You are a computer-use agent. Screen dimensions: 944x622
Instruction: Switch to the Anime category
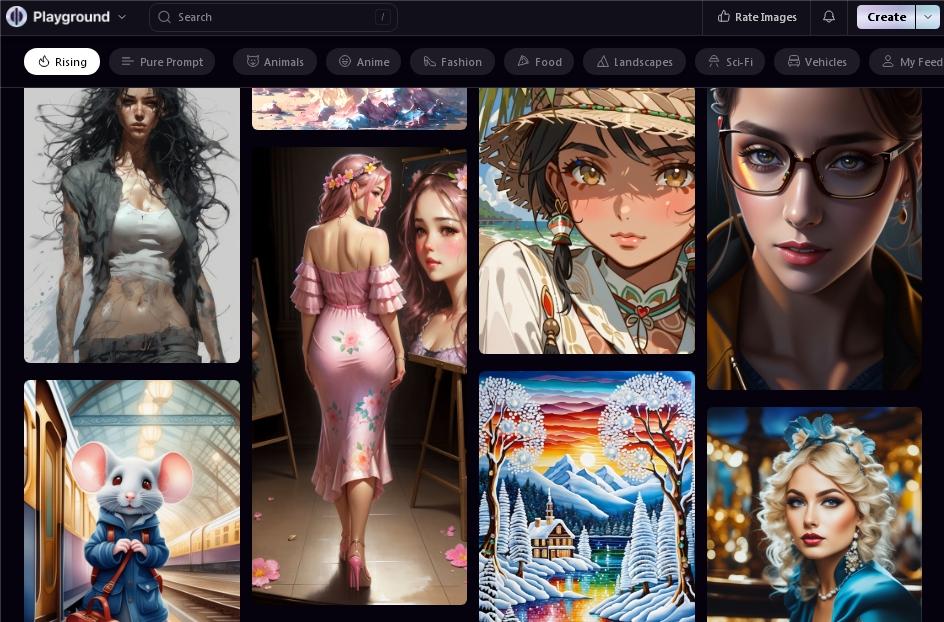363,62
